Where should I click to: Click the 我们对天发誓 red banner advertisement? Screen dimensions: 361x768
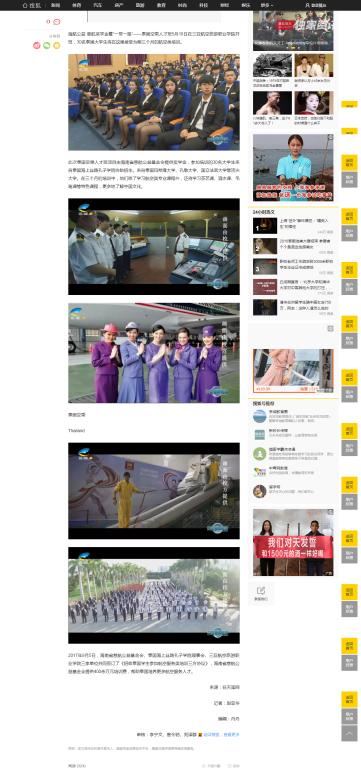(x=293, y=542)
